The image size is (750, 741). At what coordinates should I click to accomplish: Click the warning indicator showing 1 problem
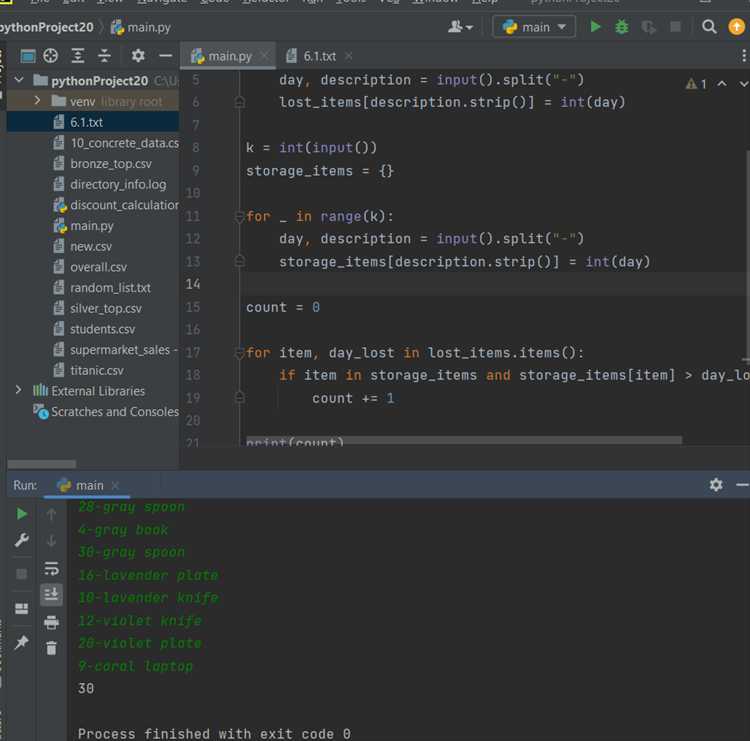click(x=696, y=84)
